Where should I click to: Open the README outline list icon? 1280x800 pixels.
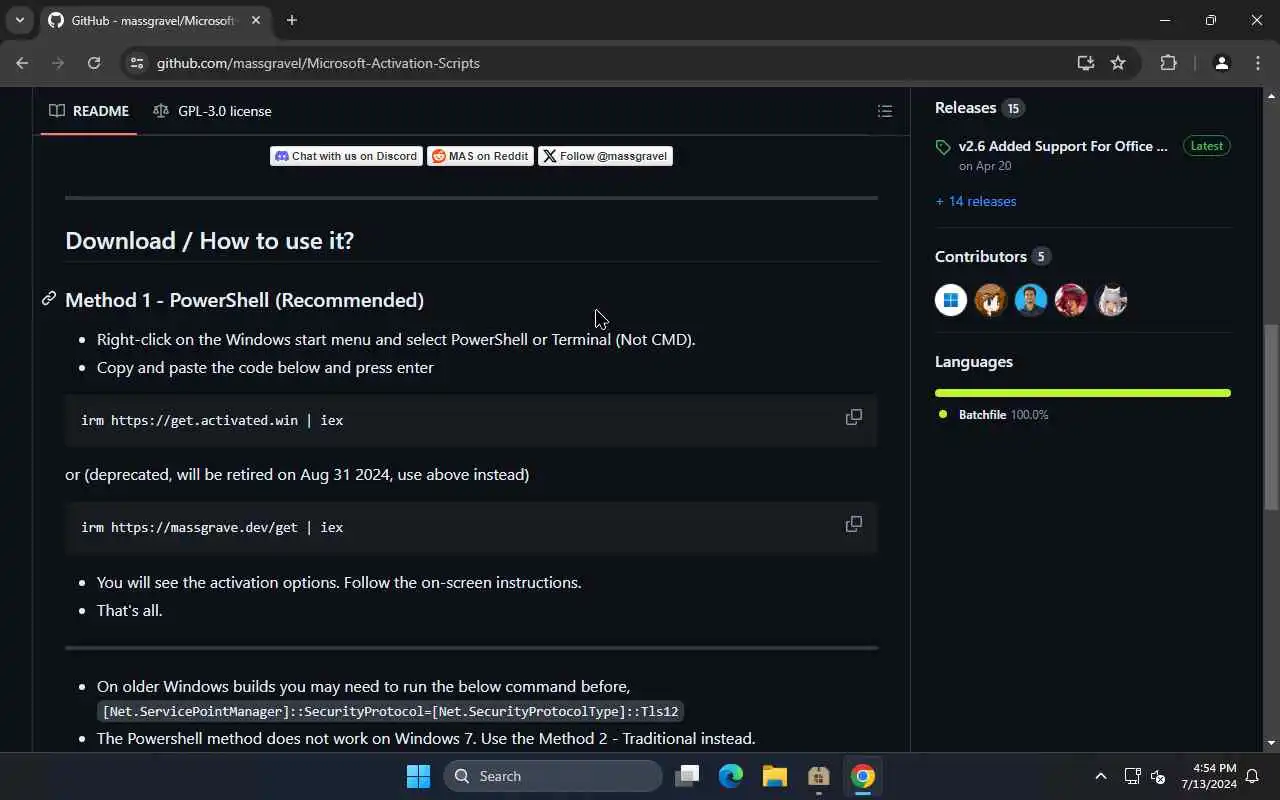point(885,111)
